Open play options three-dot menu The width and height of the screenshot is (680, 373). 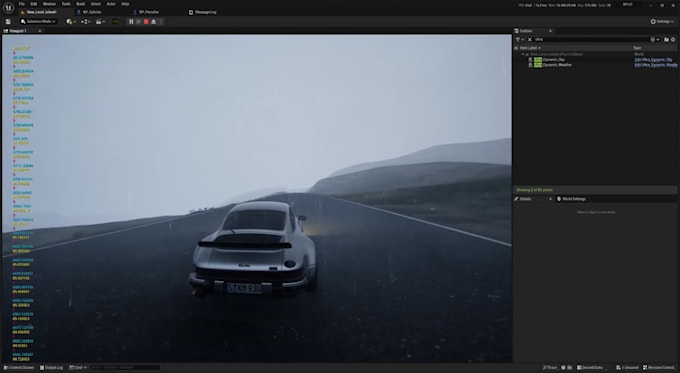(x=161, y=21)
